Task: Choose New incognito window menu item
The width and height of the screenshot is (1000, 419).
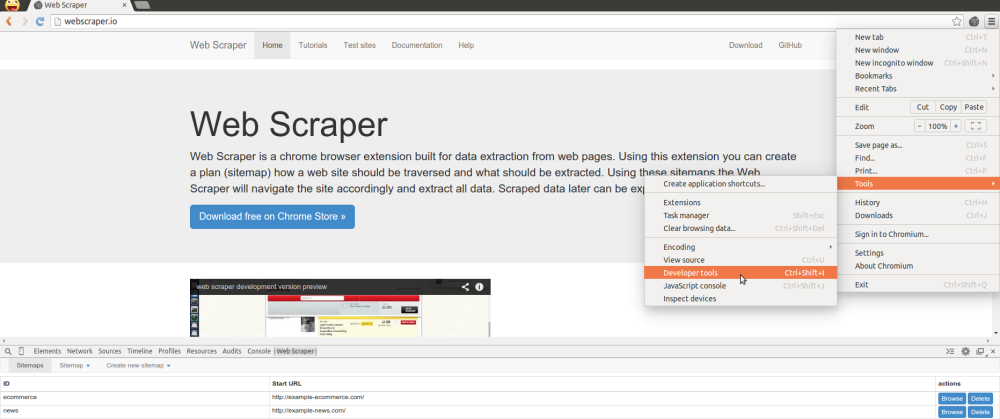Action: tap(918, 62)
